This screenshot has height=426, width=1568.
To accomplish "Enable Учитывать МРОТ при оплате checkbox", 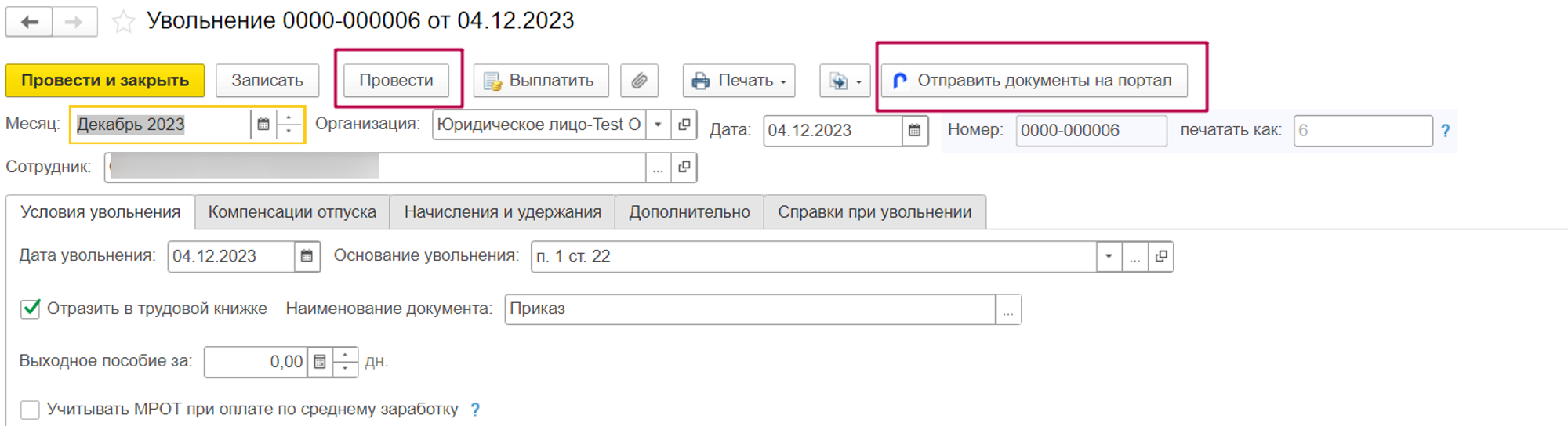I will [31, 410].
